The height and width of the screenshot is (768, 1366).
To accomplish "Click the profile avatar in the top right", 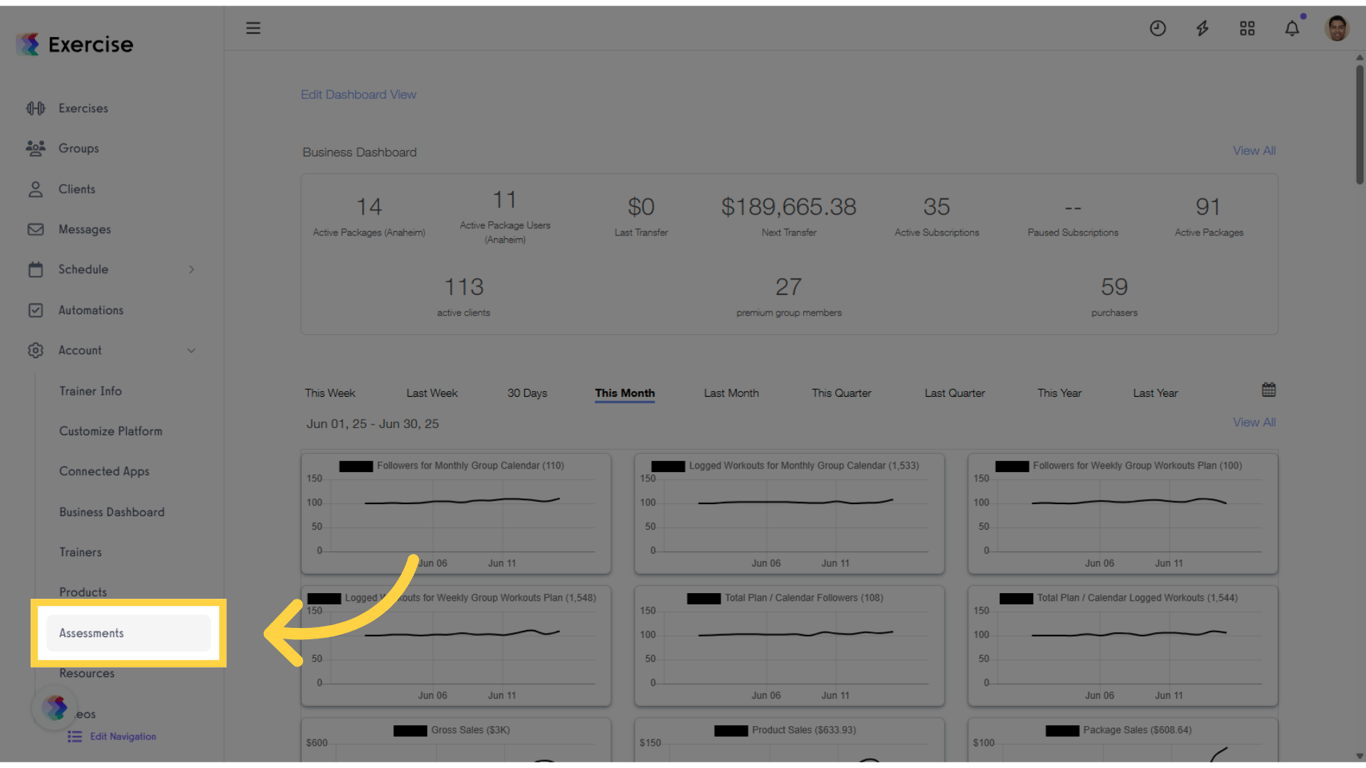I will (1337, 28).
